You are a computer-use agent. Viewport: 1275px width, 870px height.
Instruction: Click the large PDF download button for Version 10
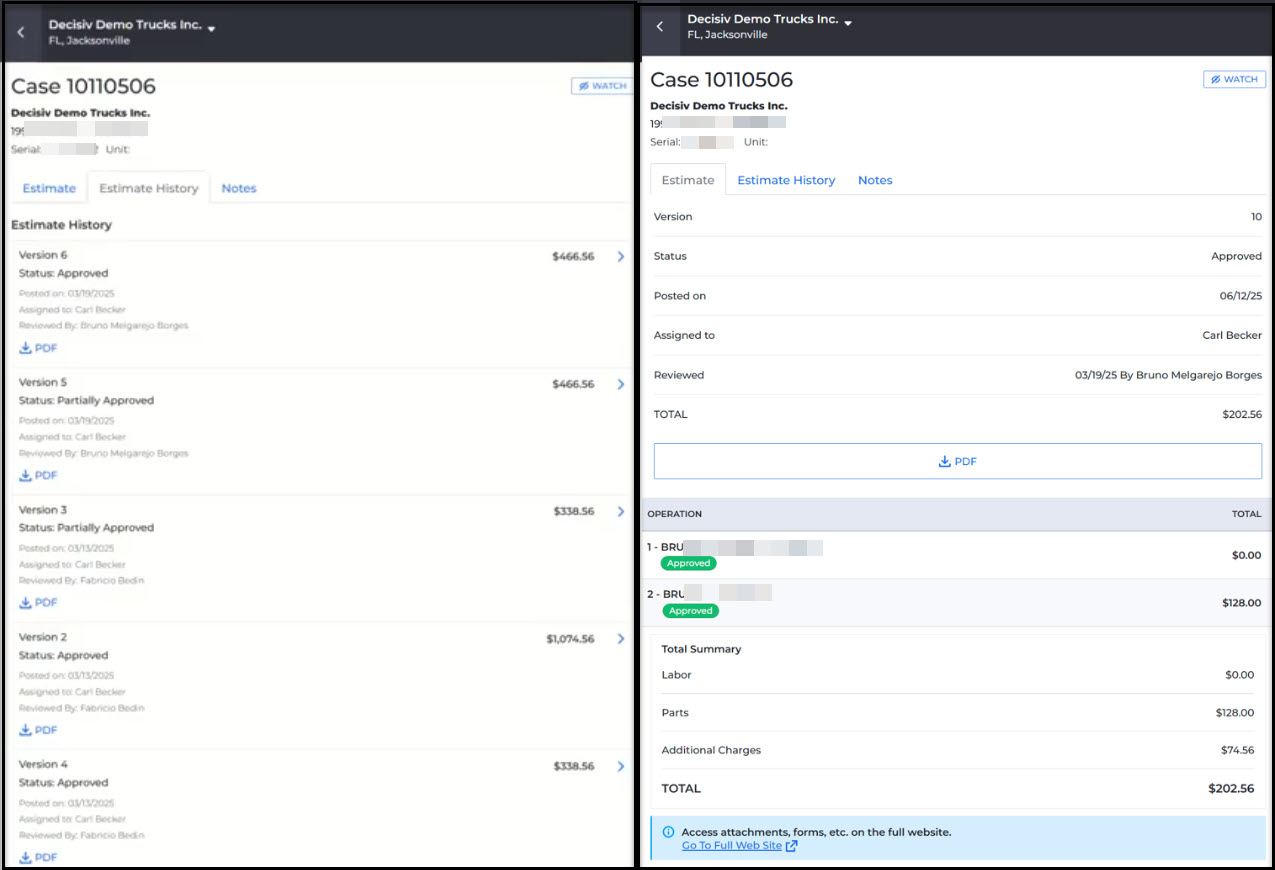click(957, 461)
